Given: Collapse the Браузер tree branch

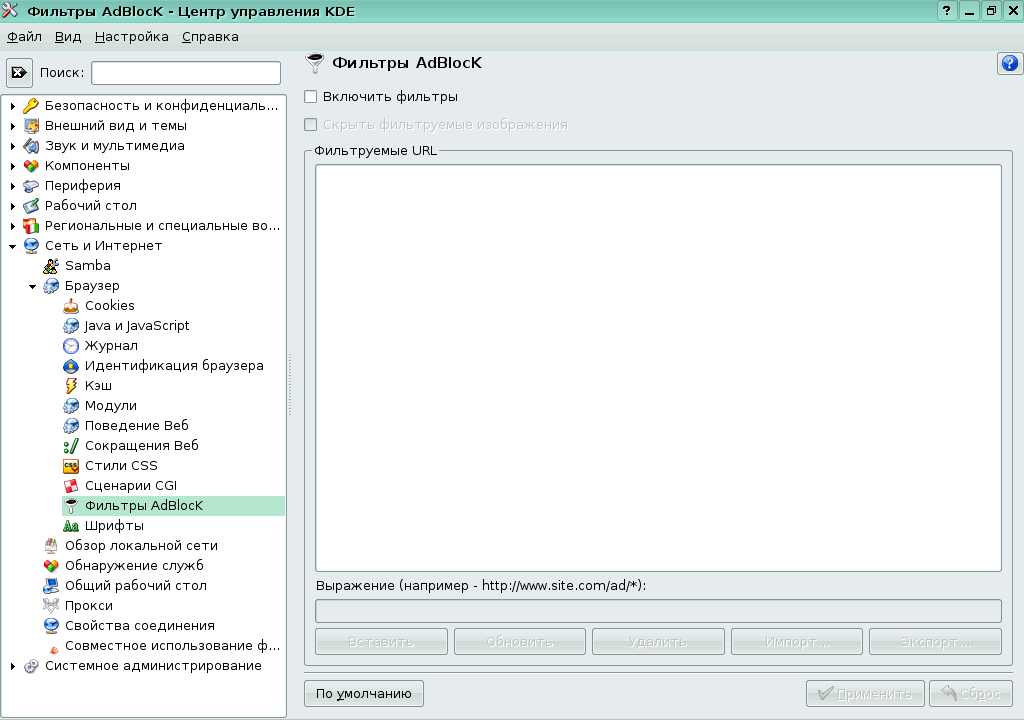Looking at the screenshot, I should click(33, 285).
